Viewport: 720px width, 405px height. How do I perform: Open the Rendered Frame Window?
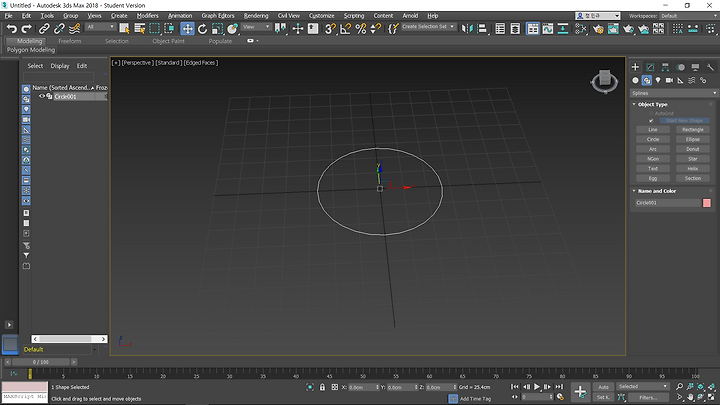tap(613, 29)
